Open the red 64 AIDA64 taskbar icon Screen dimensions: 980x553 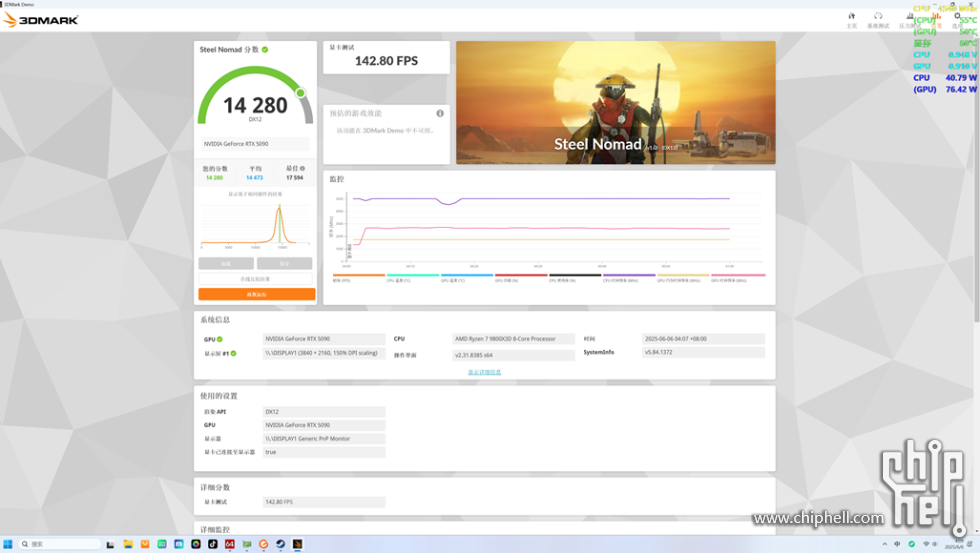[x=229, y=544]
